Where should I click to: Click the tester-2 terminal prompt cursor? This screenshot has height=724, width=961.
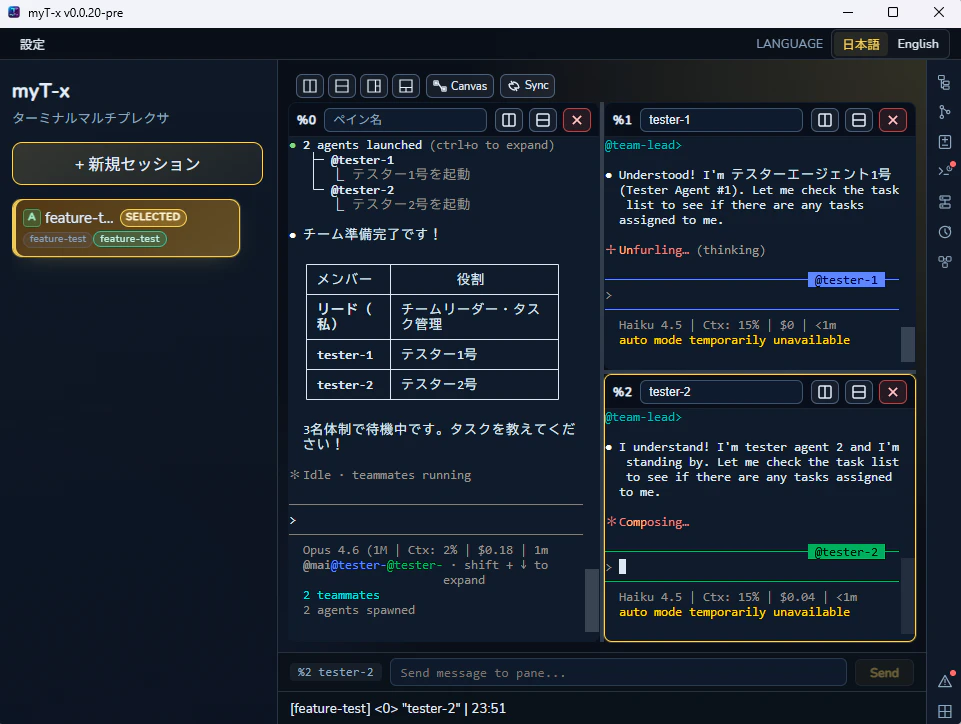click(x=623, y=566)
